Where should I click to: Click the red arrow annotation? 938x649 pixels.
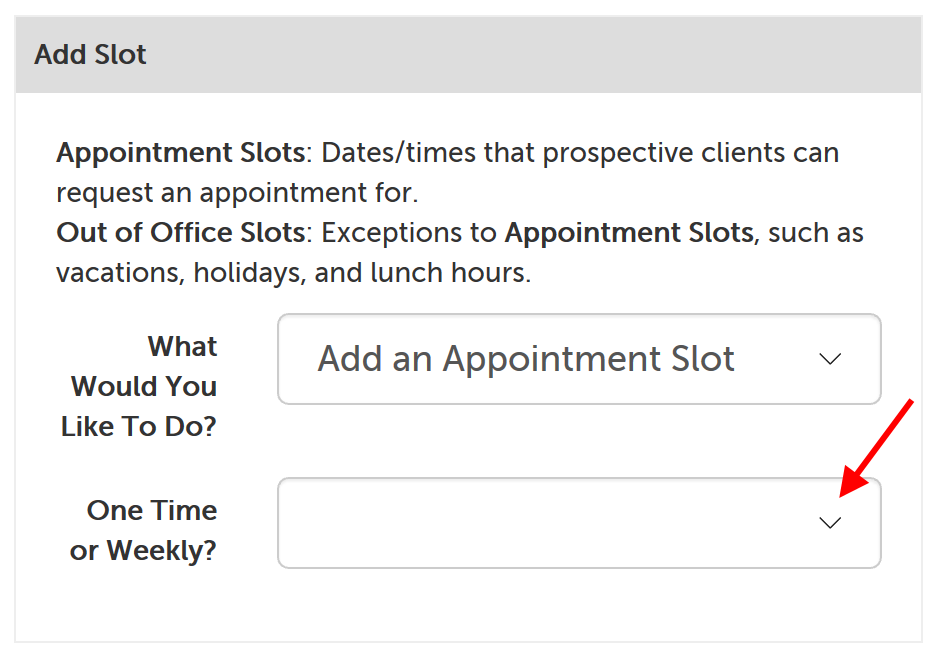coord(877,446)
